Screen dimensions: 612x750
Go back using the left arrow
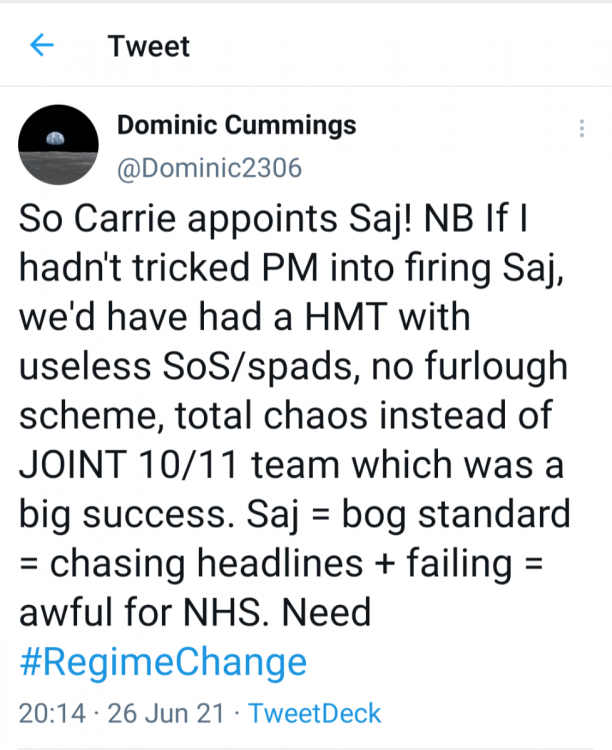[x=42, y=45]
